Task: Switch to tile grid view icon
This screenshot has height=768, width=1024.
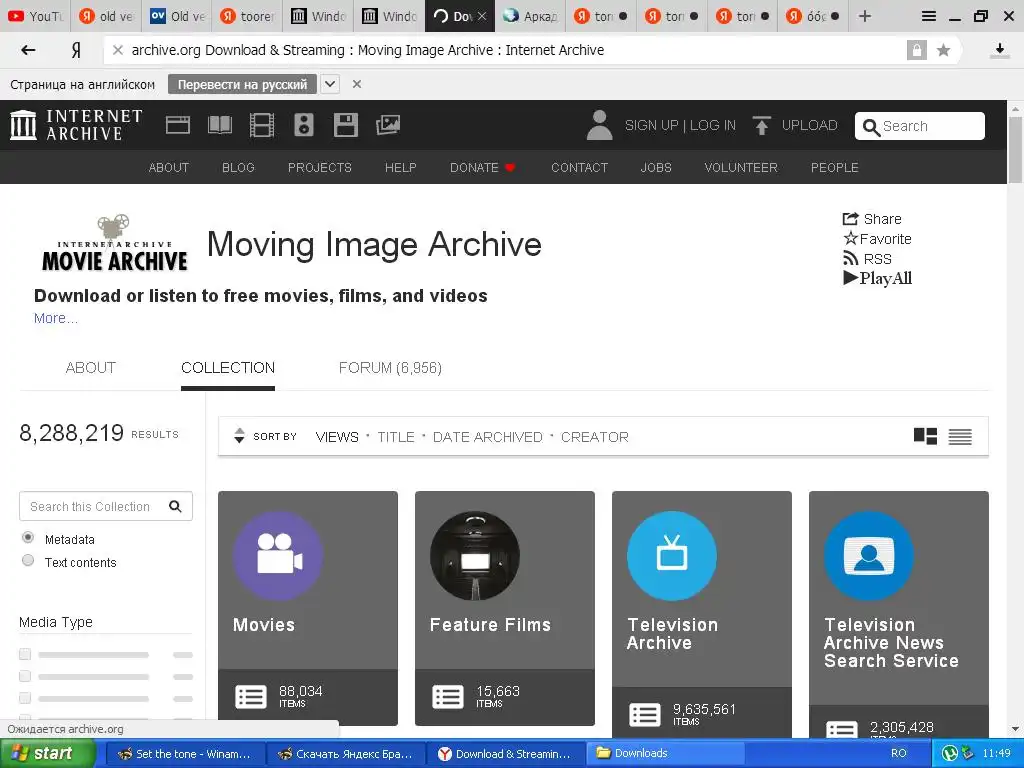Action: coord(925,436)
